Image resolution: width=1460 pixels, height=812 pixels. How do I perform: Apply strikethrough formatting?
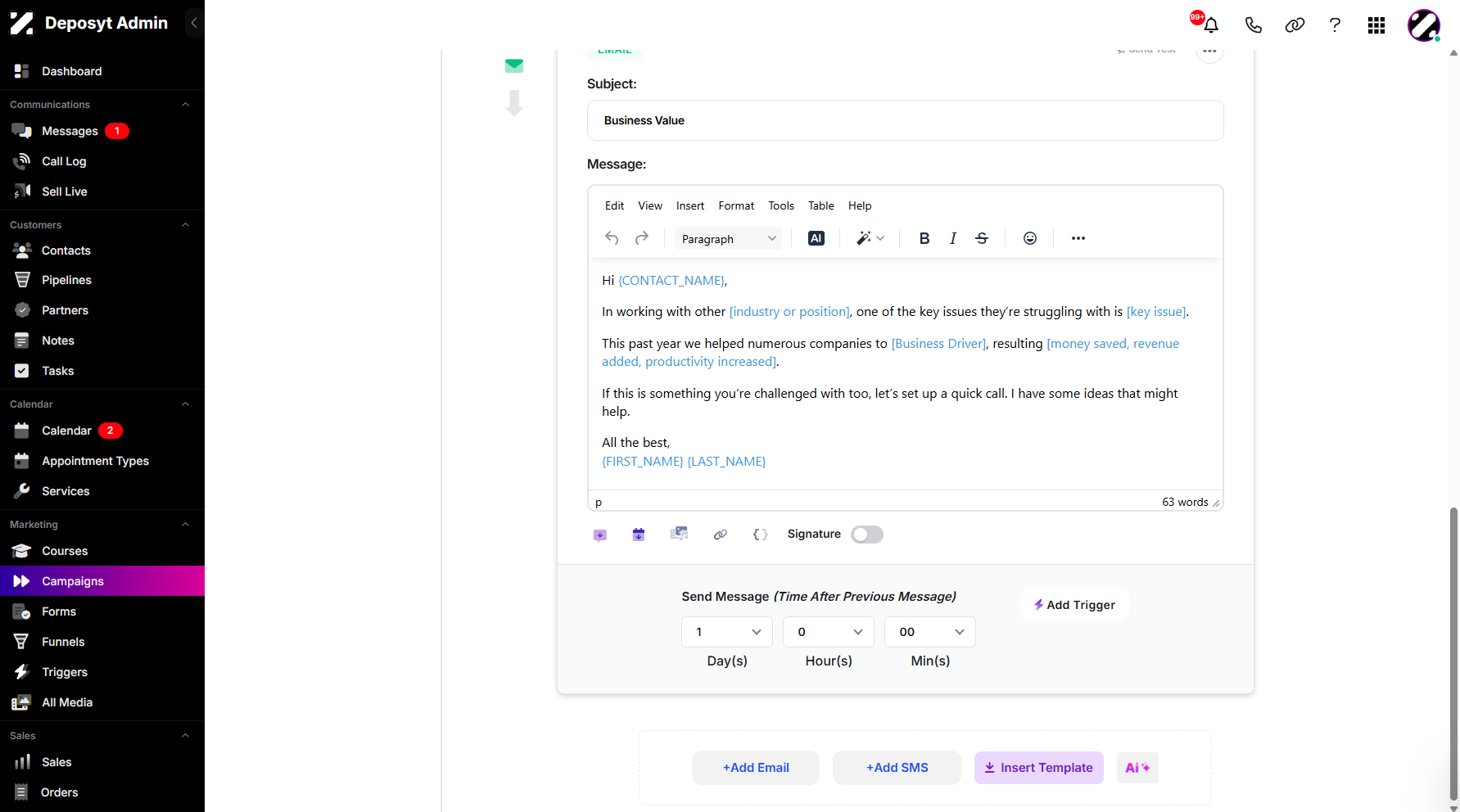982,238
